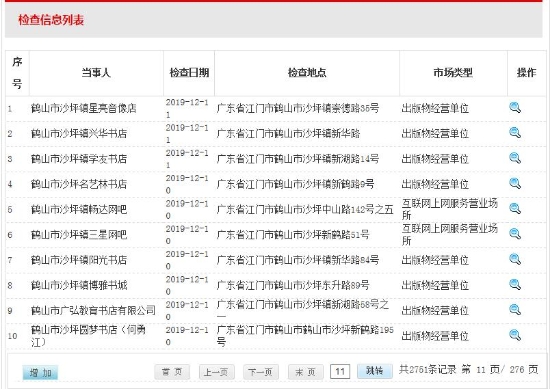Click the 检查日期 column header
The image size is (550, 389).
[189, 73]
